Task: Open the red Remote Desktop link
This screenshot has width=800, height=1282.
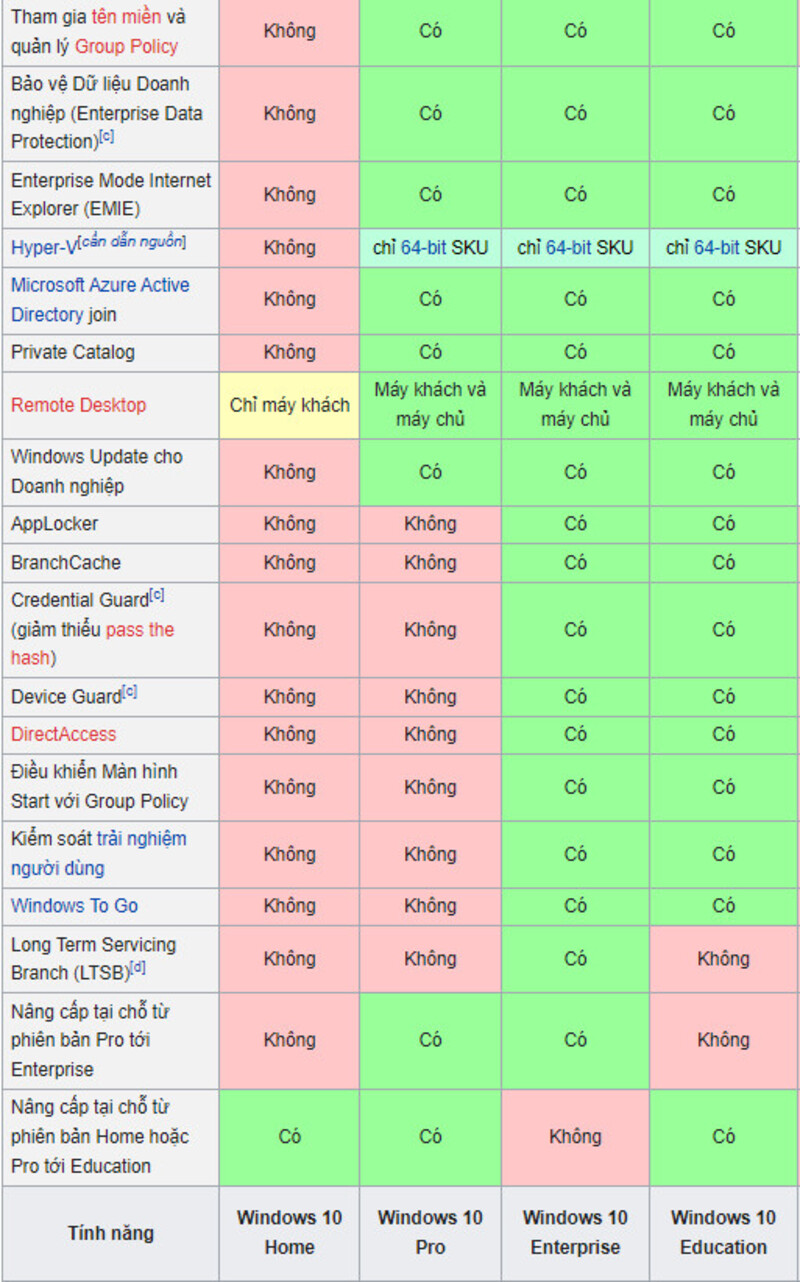Action: (78, 405)
